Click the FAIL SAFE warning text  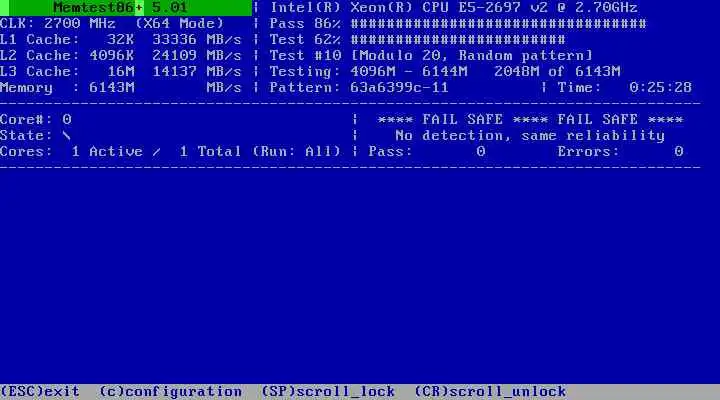(530, 119)
